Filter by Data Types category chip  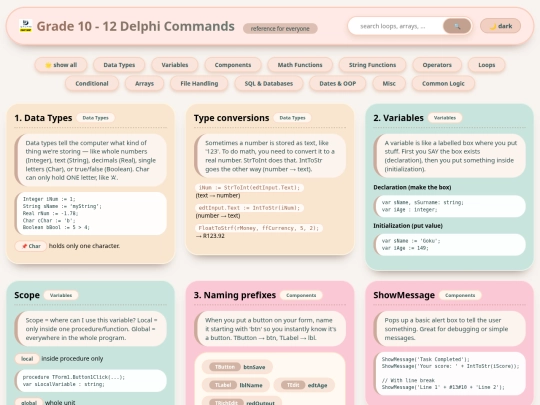click(119, 65)
